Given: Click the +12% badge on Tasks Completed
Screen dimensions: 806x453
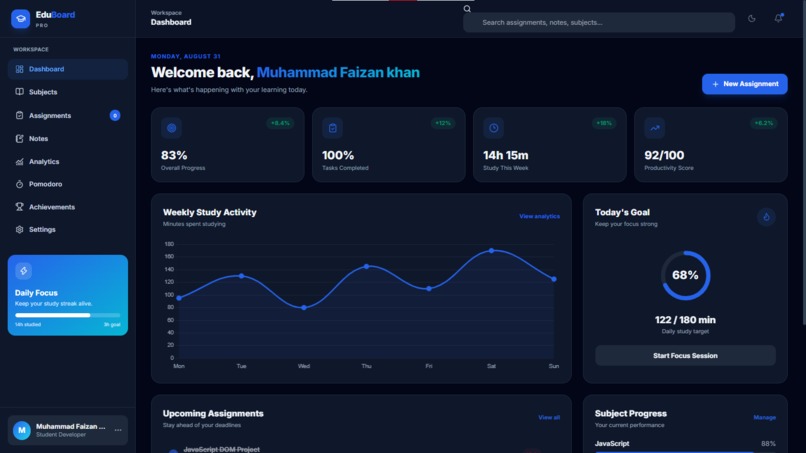Looking at the screenshot, I should click(443, 123).
